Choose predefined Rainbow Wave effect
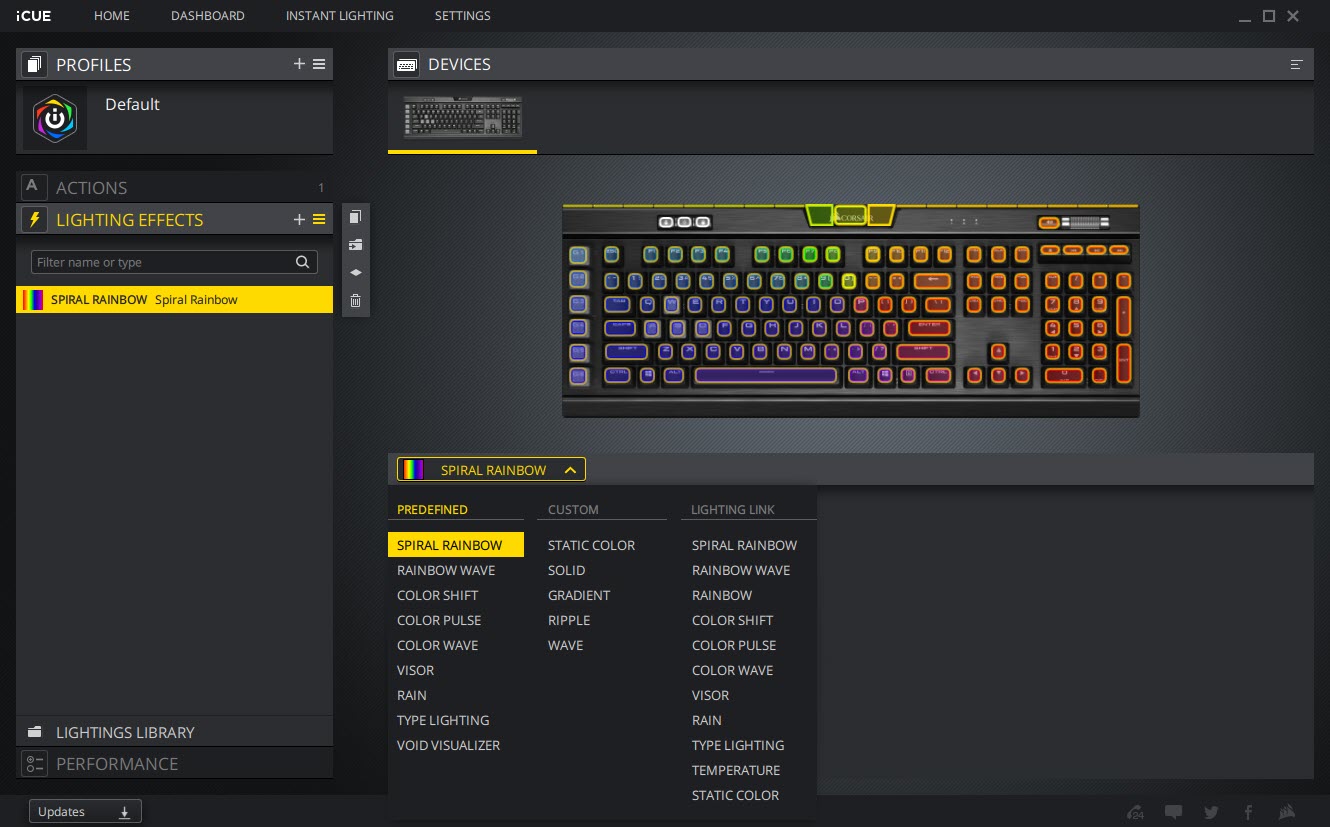This screenshot has width=1330, height=827. click(x=446, y=570)
